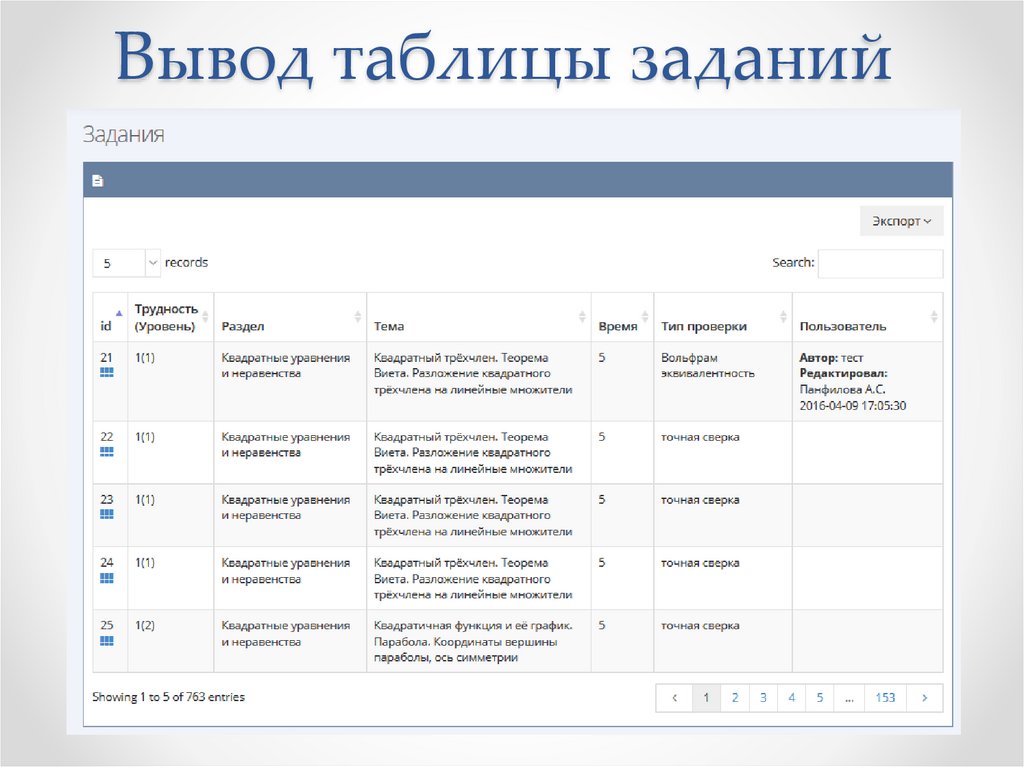Open the records-per-page dropdown
Screen dimensions: 1024x767
tap(126, 263)
